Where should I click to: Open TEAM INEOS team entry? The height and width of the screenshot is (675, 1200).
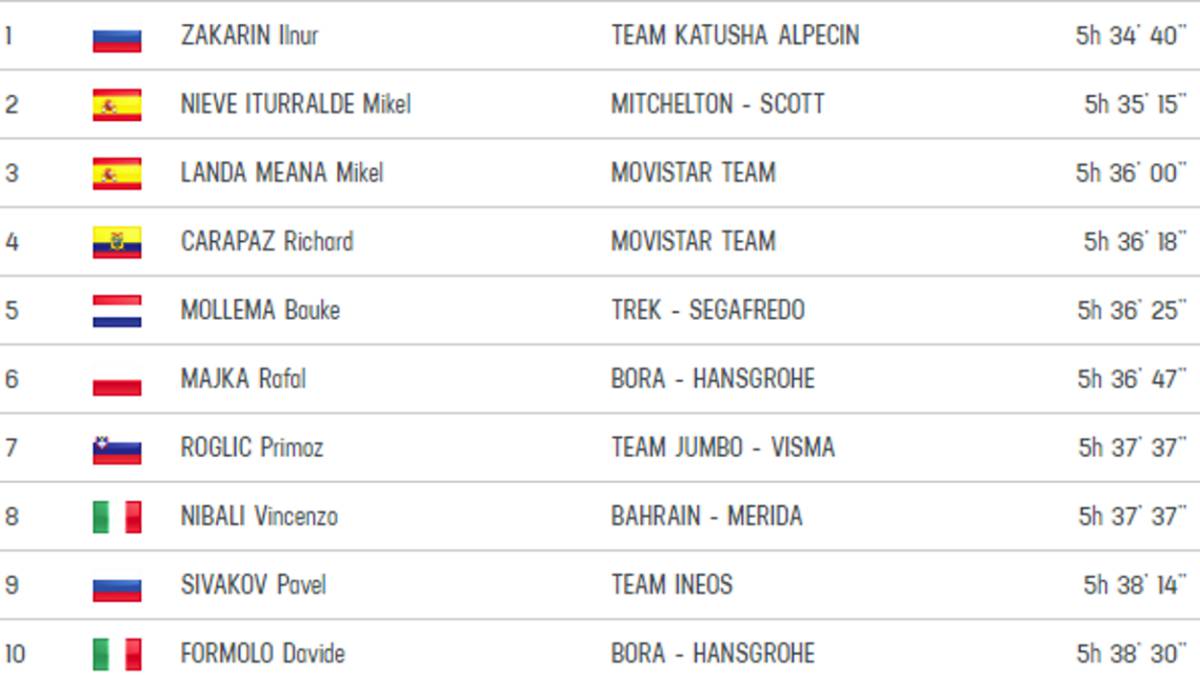coord(672,585)
